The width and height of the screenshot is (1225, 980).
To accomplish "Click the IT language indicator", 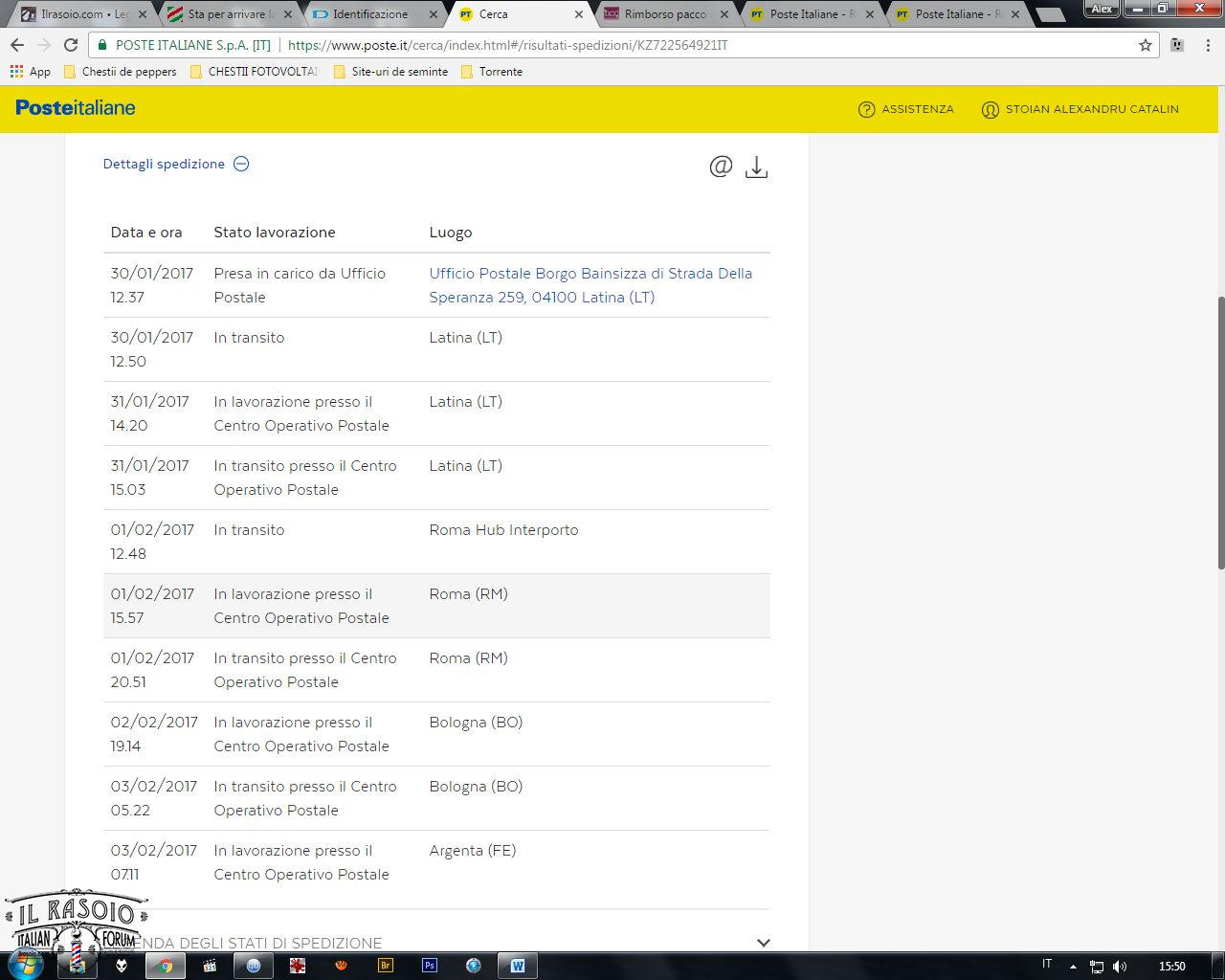I will (x=1047, y=964).
